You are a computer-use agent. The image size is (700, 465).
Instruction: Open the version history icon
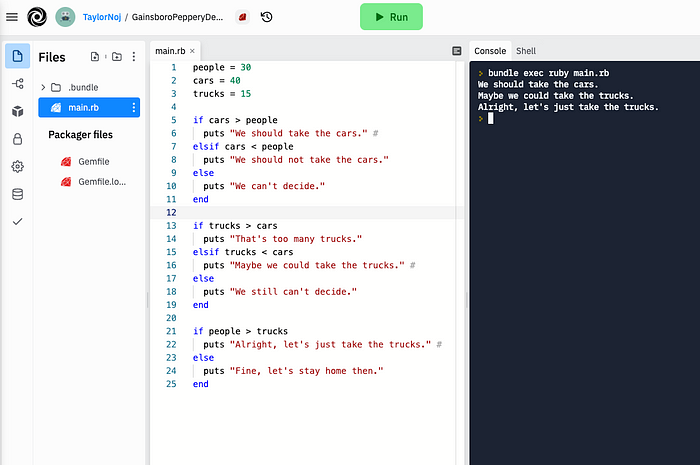267,17
